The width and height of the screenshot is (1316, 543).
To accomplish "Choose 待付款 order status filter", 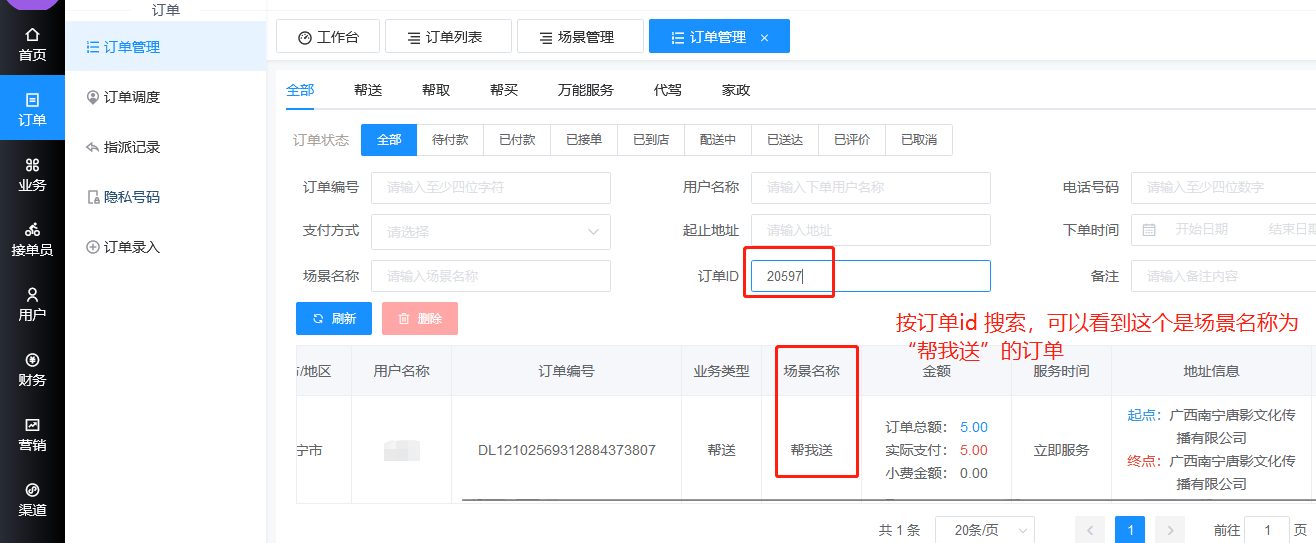I will (450, 140).
